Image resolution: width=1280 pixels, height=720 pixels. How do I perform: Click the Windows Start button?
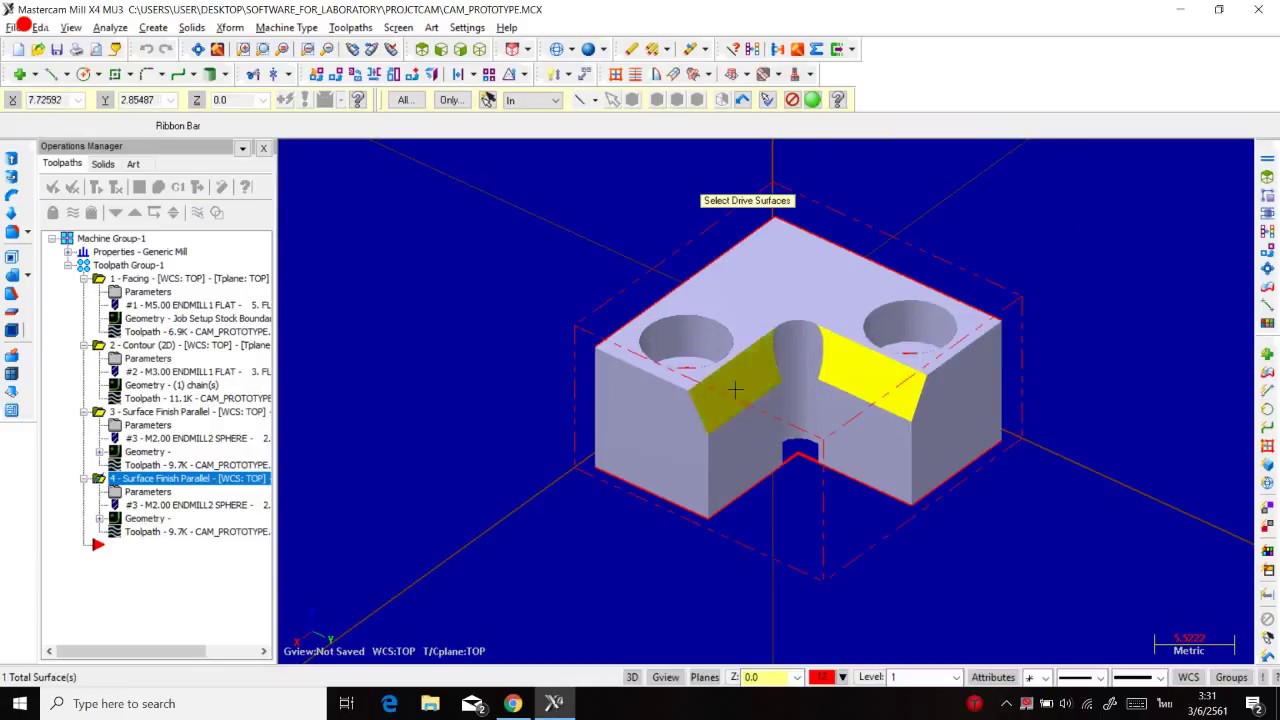[x=20, y=703]
